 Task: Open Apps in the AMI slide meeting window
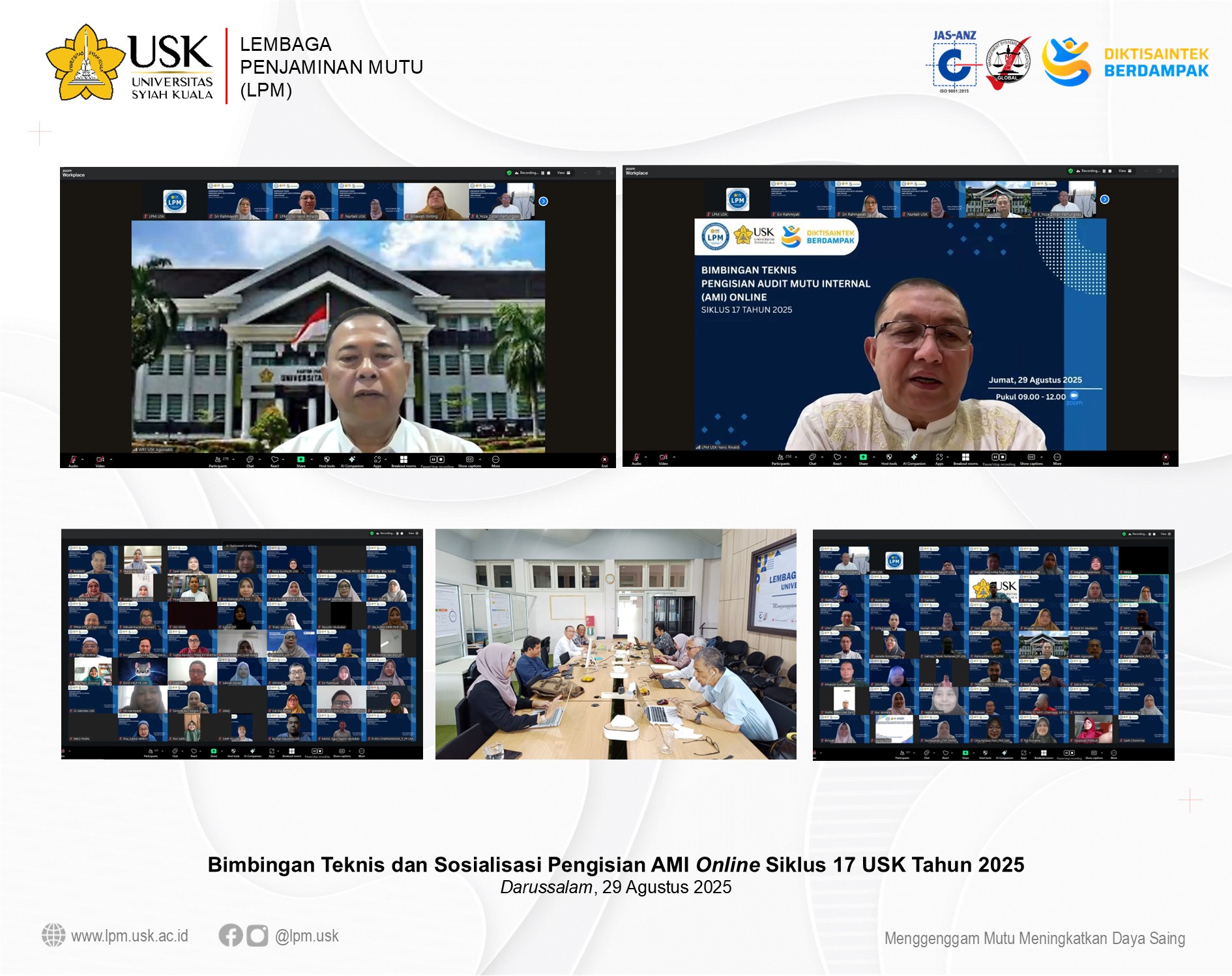pos(939,458)
